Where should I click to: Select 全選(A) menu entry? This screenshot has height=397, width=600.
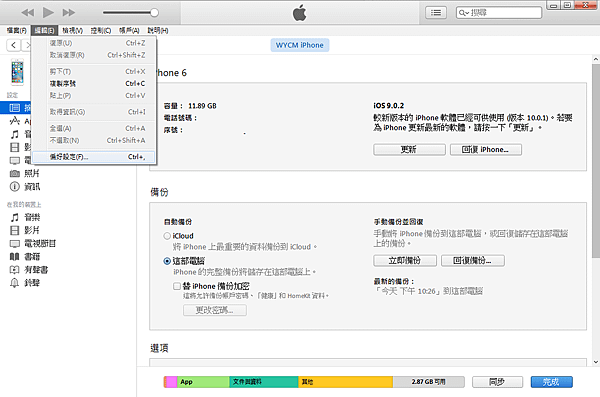tap(94, 128)
